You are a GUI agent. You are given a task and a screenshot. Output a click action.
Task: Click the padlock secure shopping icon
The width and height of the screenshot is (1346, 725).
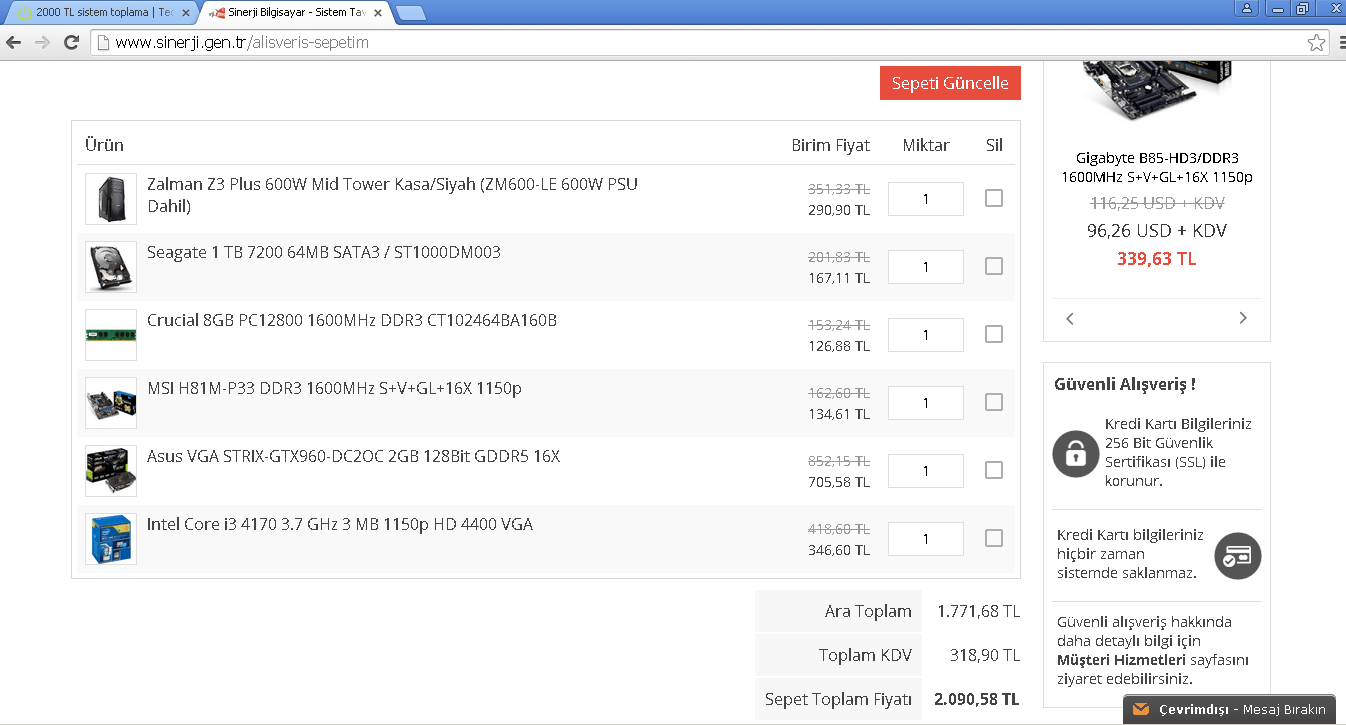click(x=1075, y=454)
